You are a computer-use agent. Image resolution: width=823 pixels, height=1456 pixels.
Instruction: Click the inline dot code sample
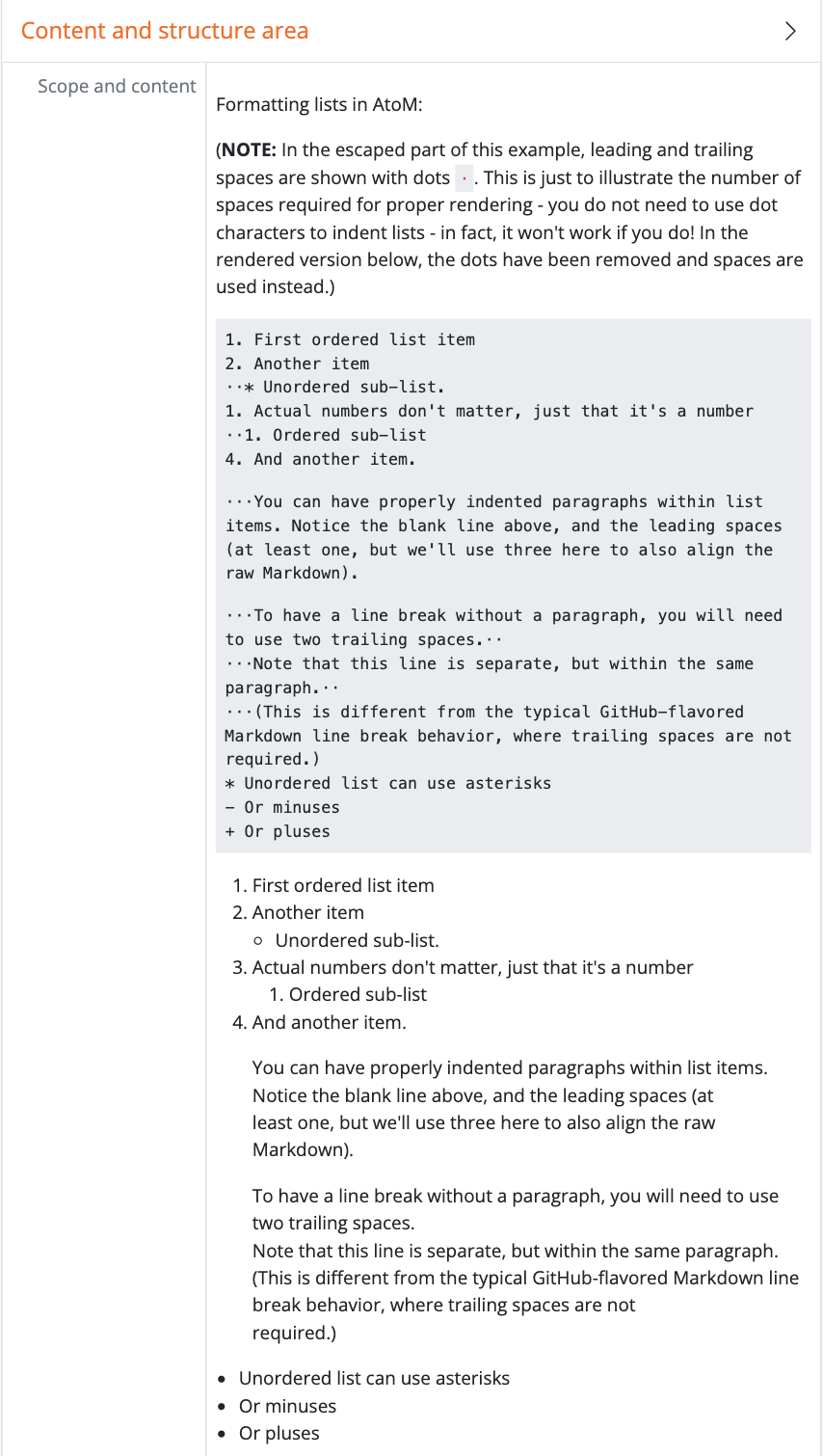(x=464, y=178)
